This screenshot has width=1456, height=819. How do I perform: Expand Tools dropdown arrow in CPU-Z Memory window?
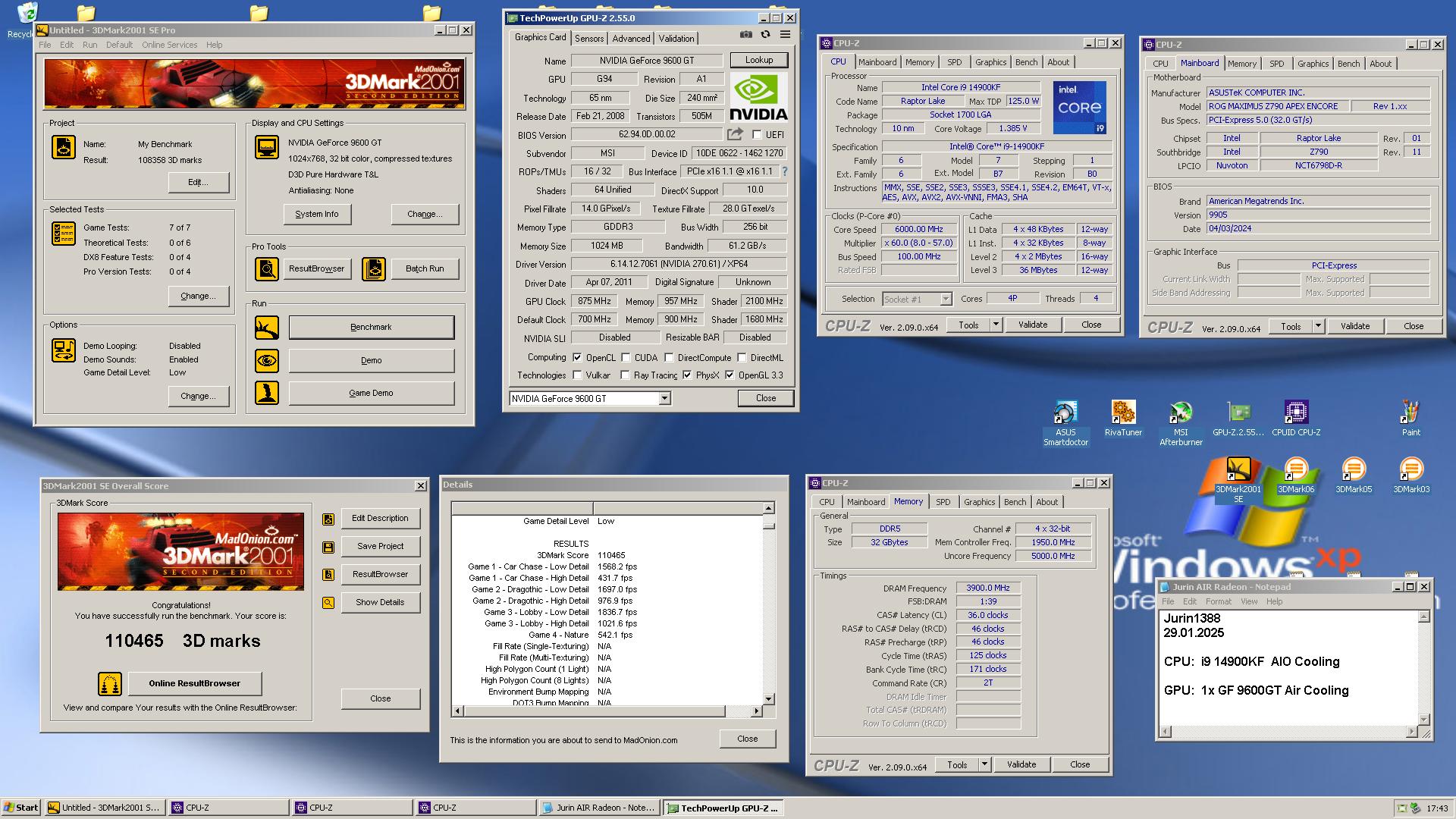[984, 765]
